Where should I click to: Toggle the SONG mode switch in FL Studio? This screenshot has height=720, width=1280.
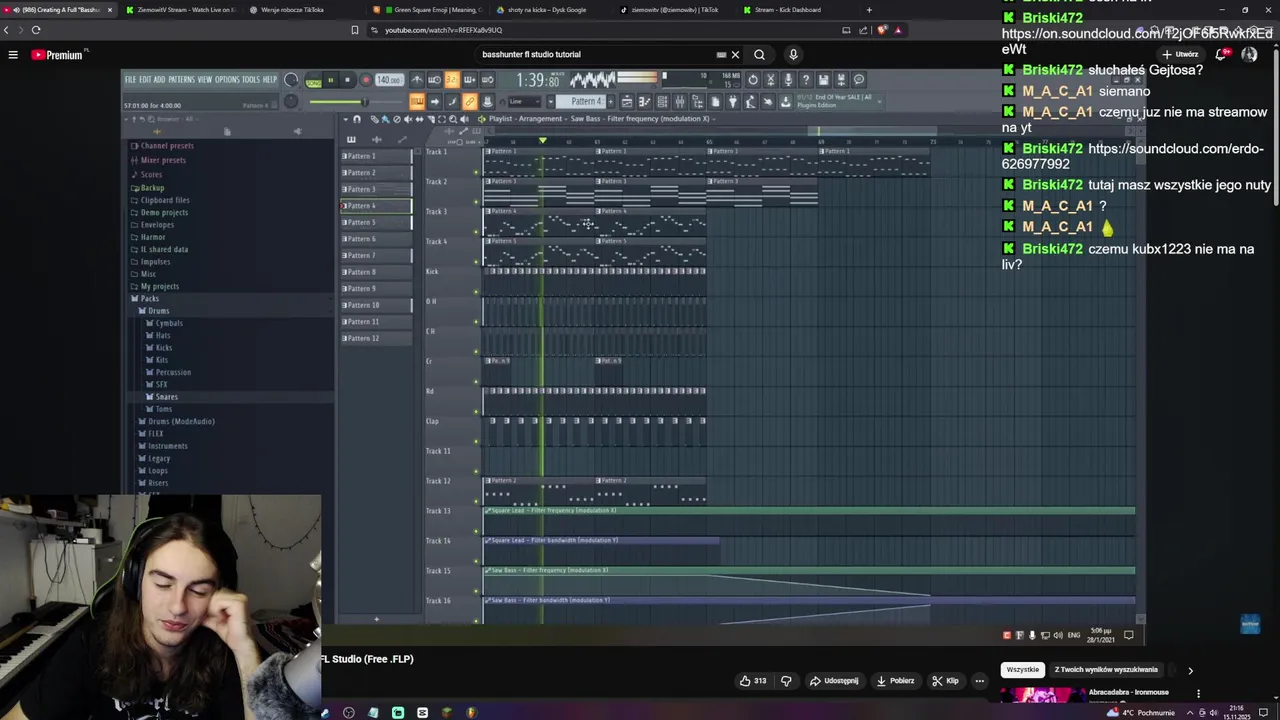click(313, 80)
